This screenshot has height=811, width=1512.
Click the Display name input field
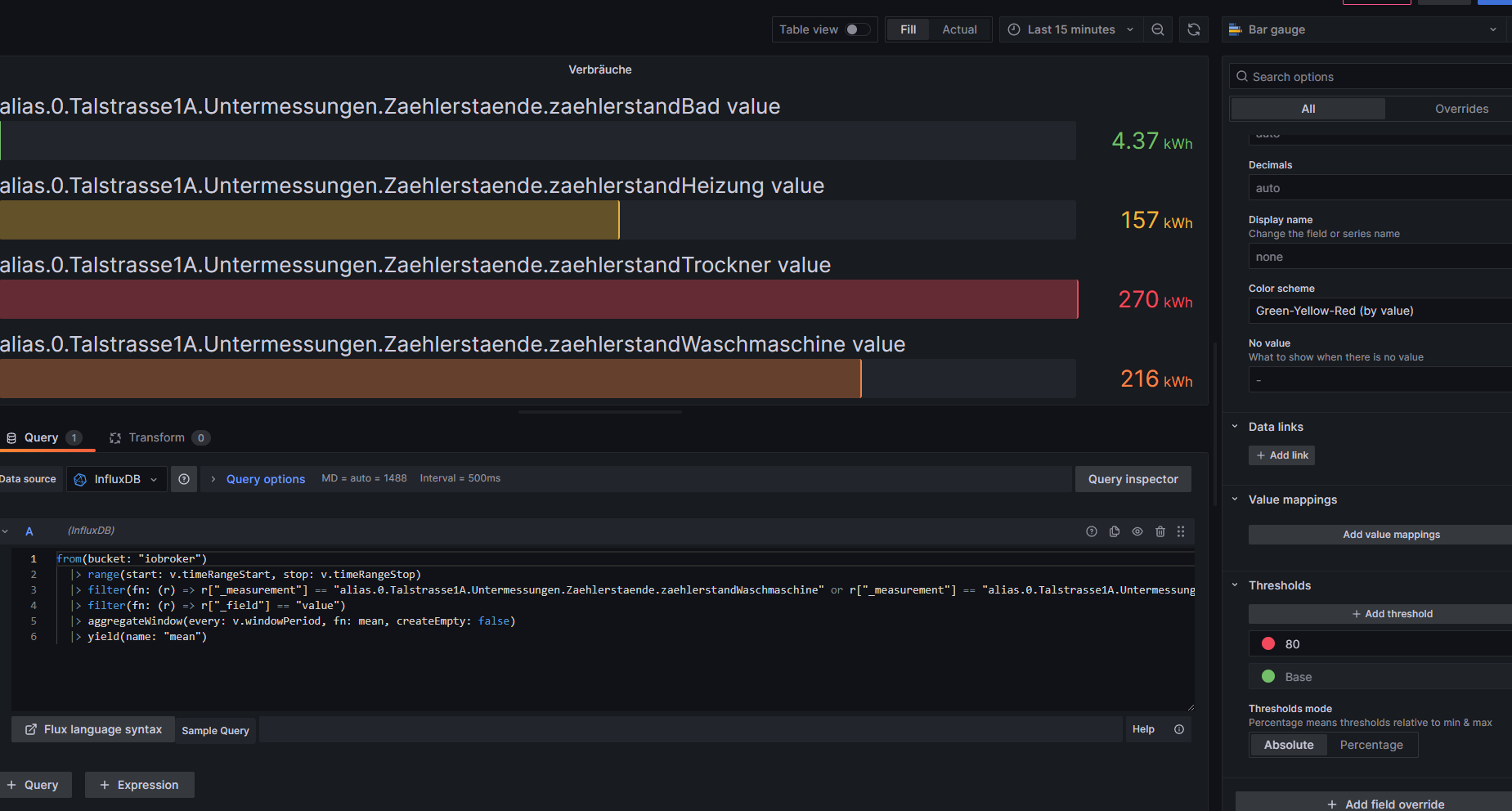tap(1380, 257)
